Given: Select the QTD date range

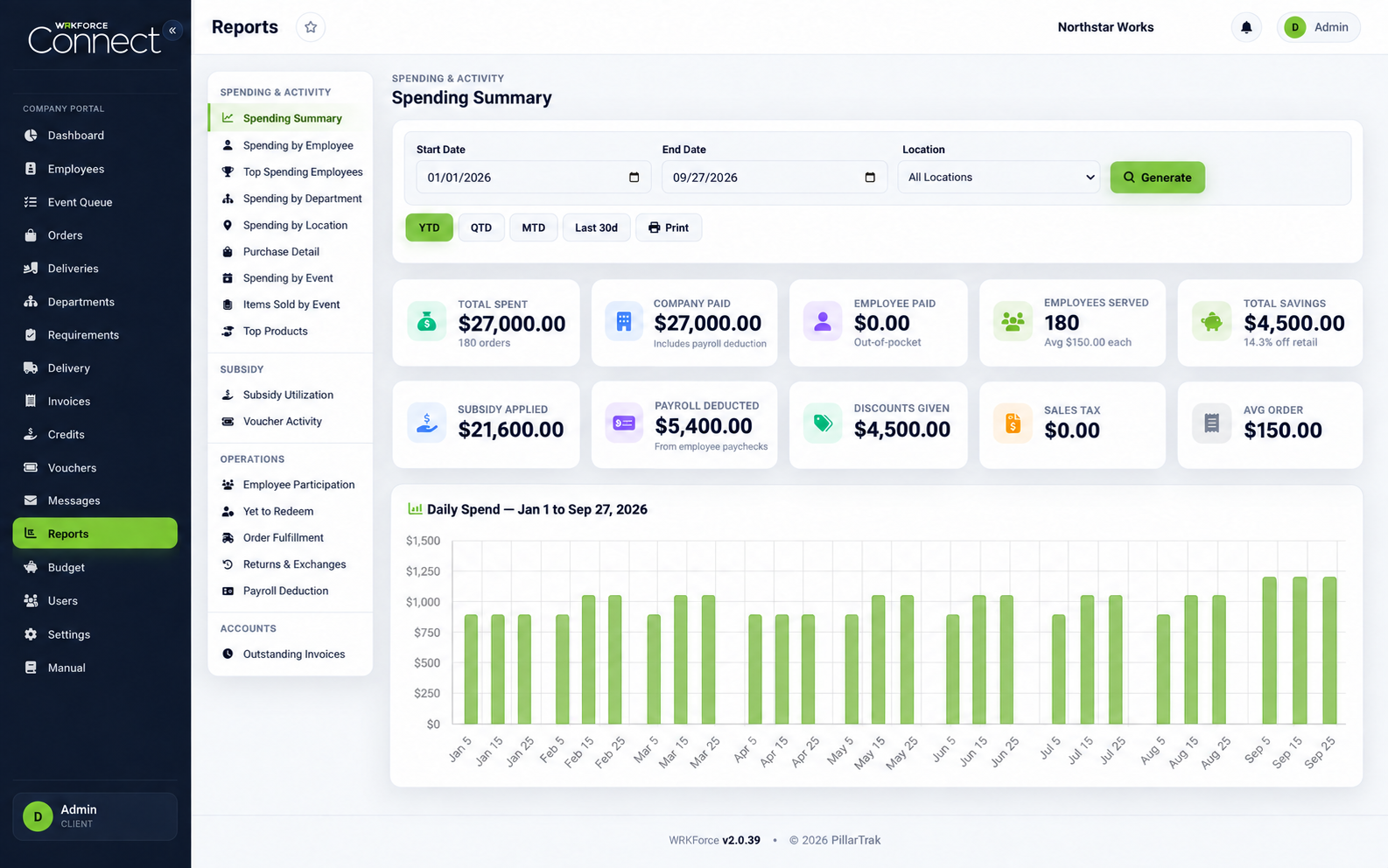Looking at the screenshot, I should 481,227.
